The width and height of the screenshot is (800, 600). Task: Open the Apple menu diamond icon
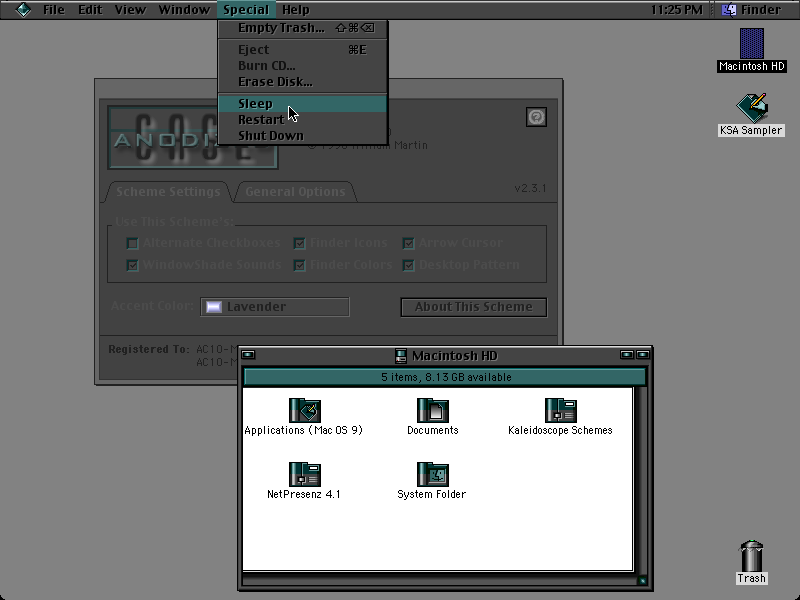[x=23, y=10]
